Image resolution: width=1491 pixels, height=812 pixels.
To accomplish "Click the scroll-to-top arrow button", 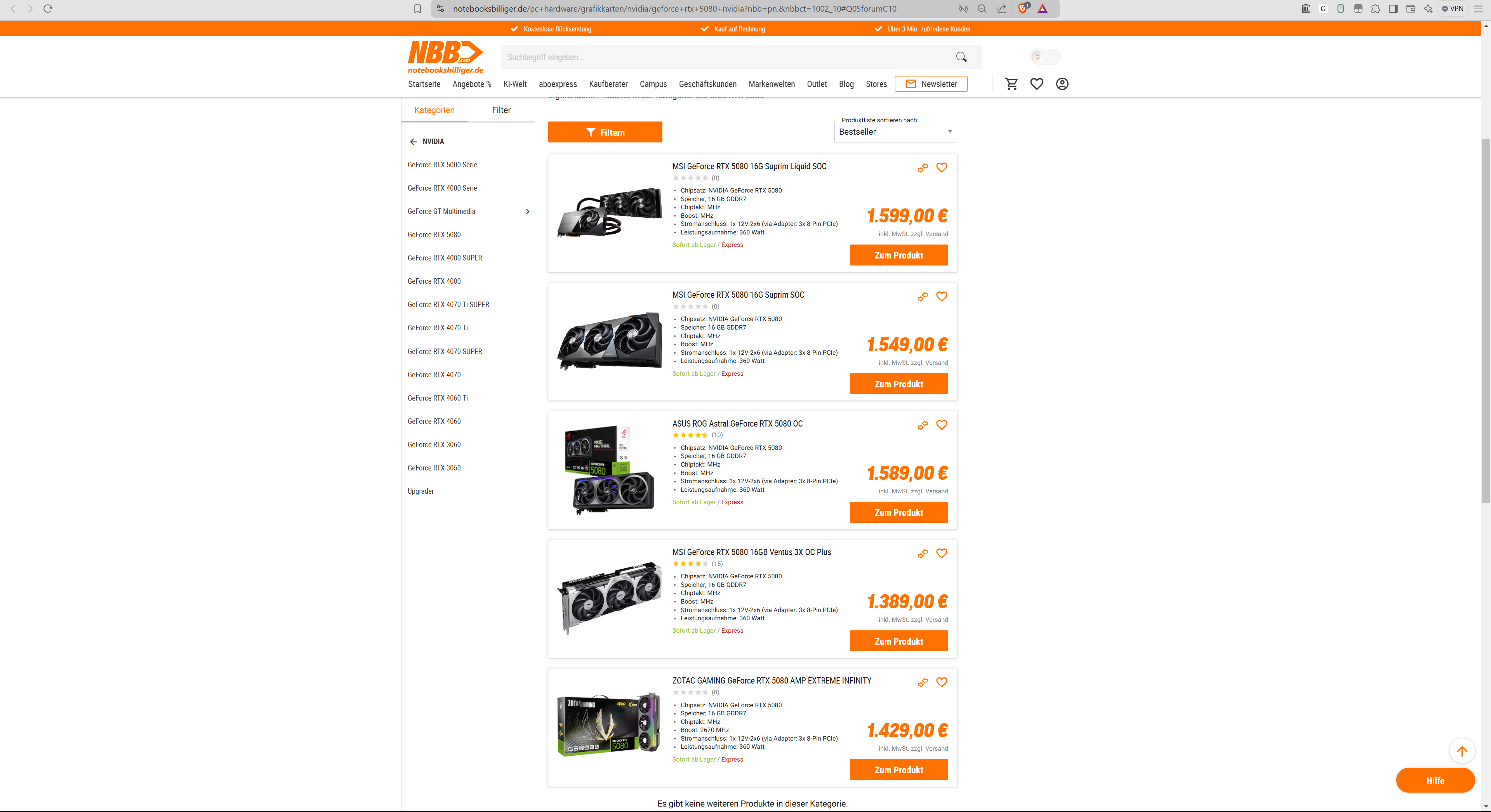I will (1461, 751).
